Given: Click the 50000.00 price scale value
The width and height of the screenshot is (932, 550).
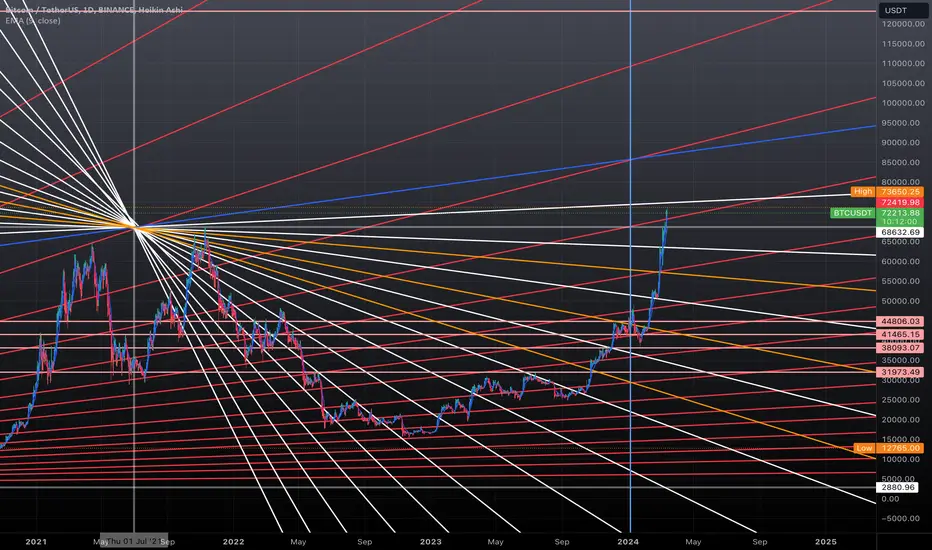Looking at the screenshot, I should 902,301.
